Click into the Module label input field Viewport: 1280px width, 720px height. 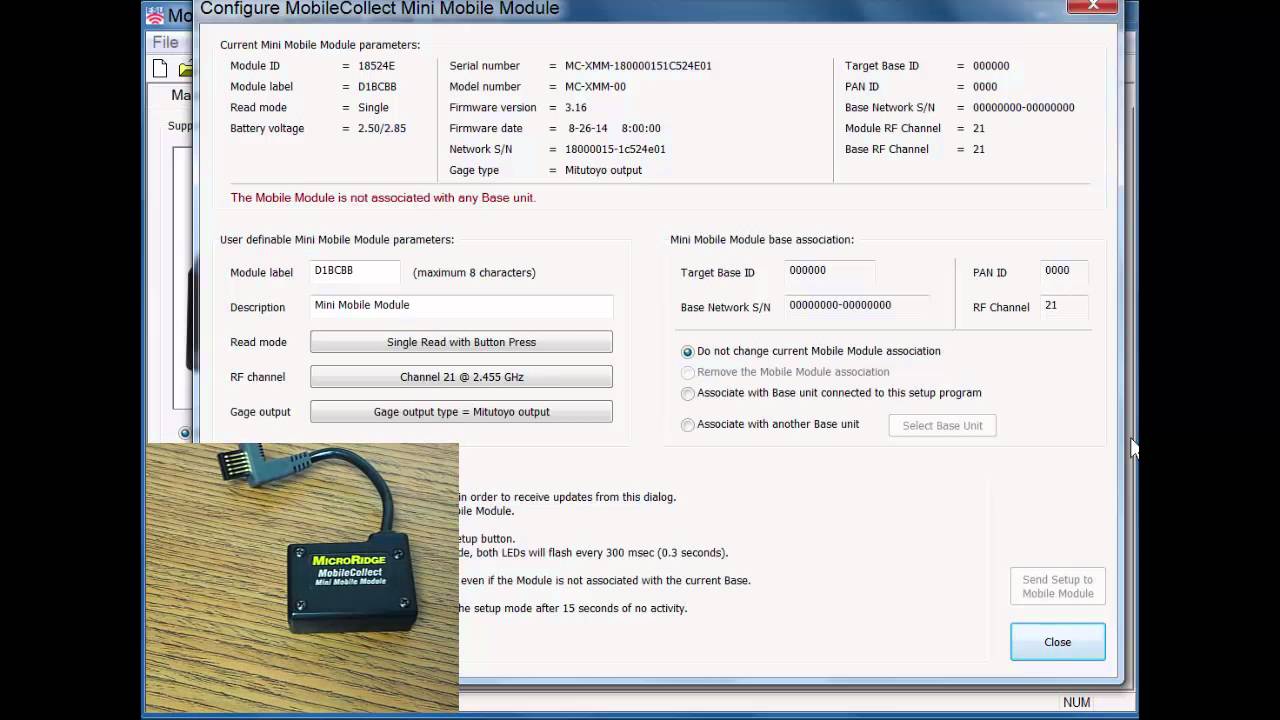click(355, 271)
